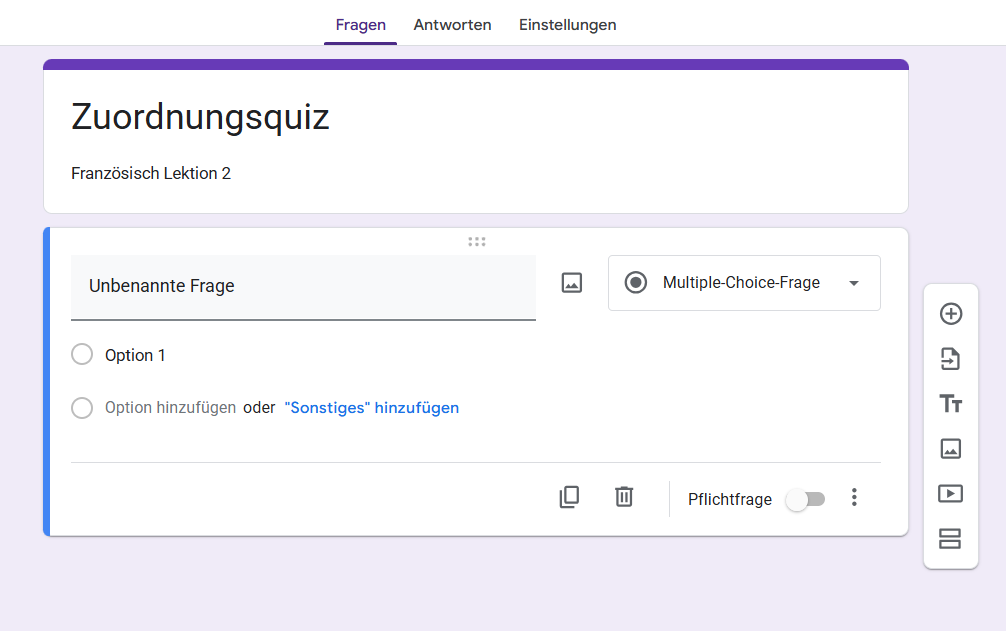Add a new question with the plus icon

[950, 313]
